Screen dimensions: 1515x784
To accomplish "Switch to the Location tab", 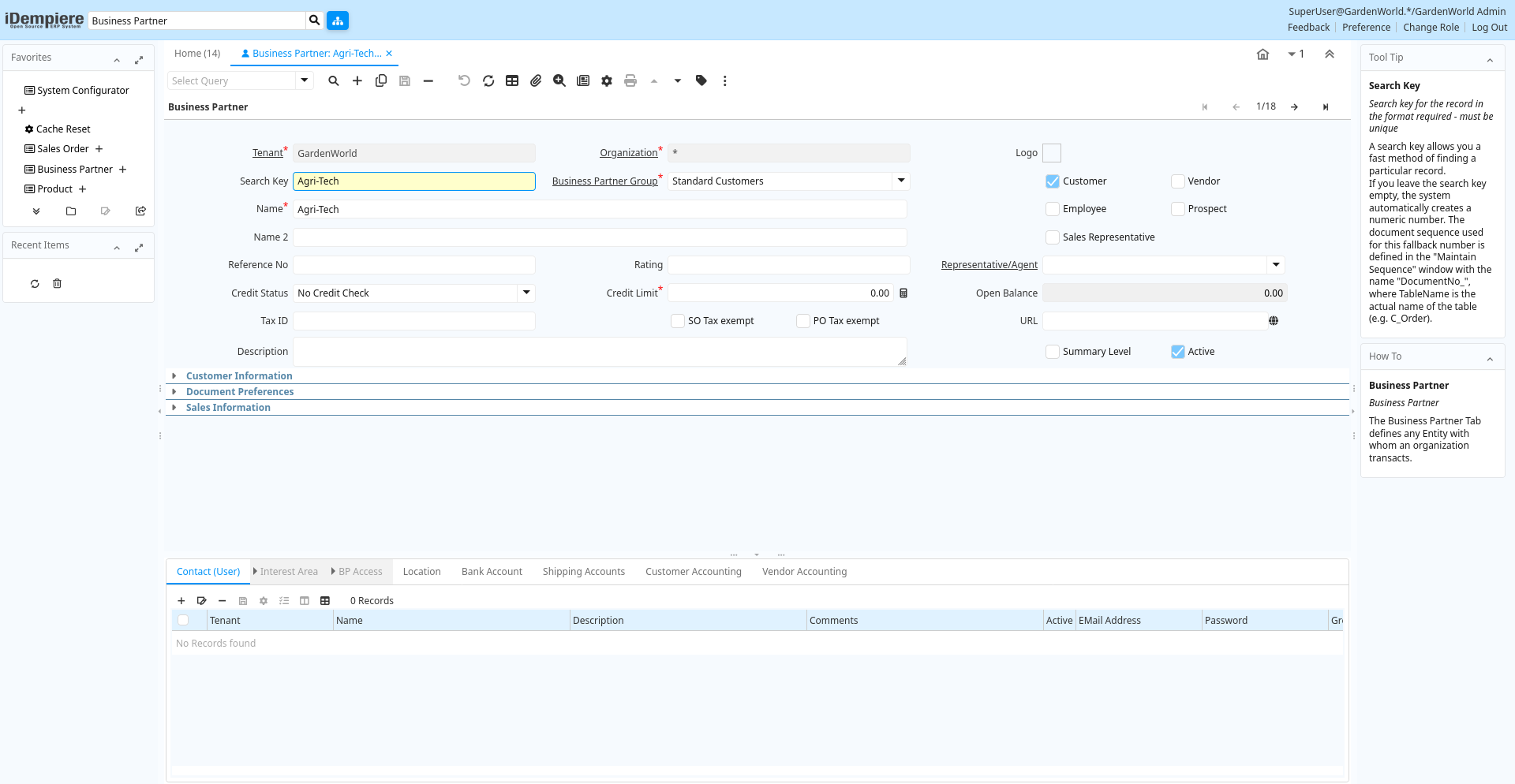I will tap(421, 572).
